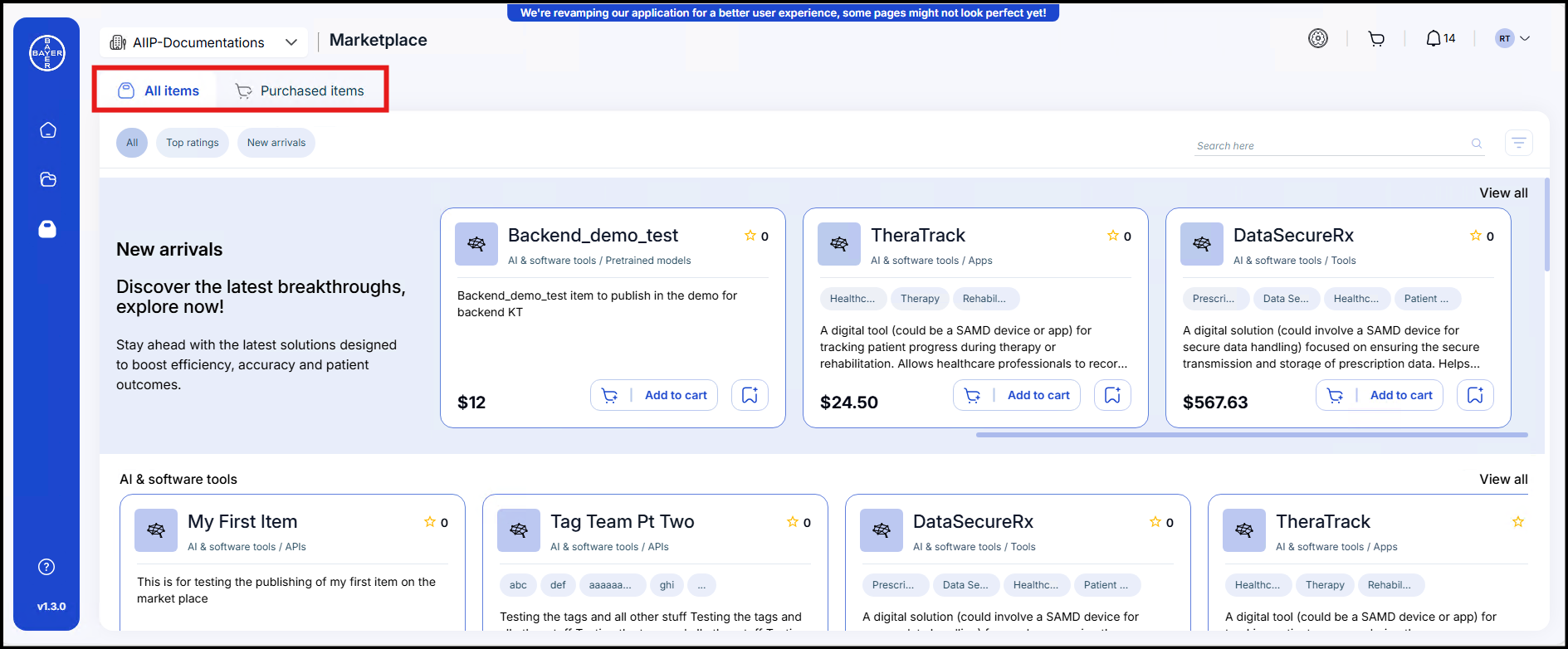Click the star rating on Backend_demo_test card
Screen dimensions: 1568x649
(750, 236)
